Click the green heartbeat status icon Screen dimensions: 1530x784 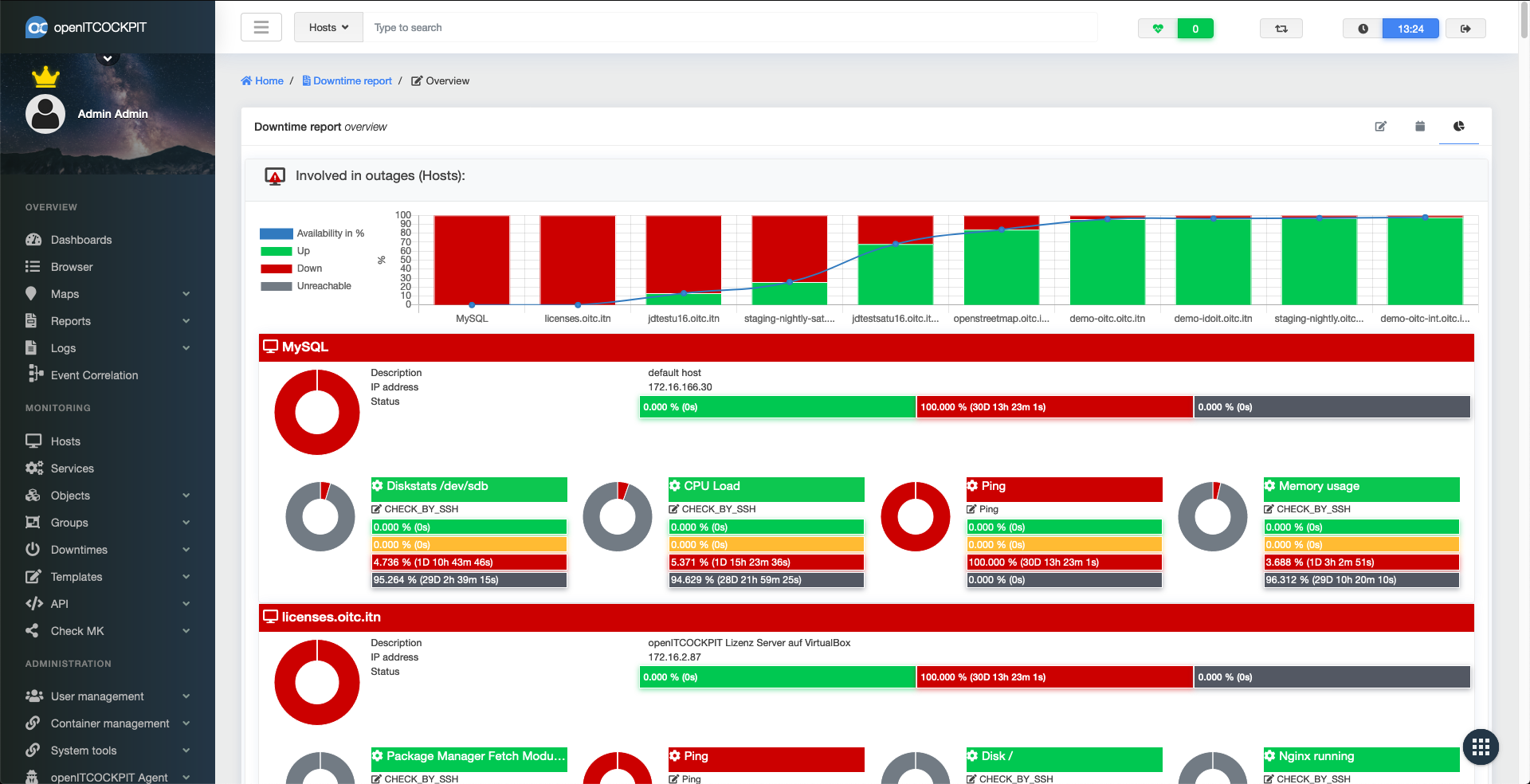click(x=1158, y=29)
